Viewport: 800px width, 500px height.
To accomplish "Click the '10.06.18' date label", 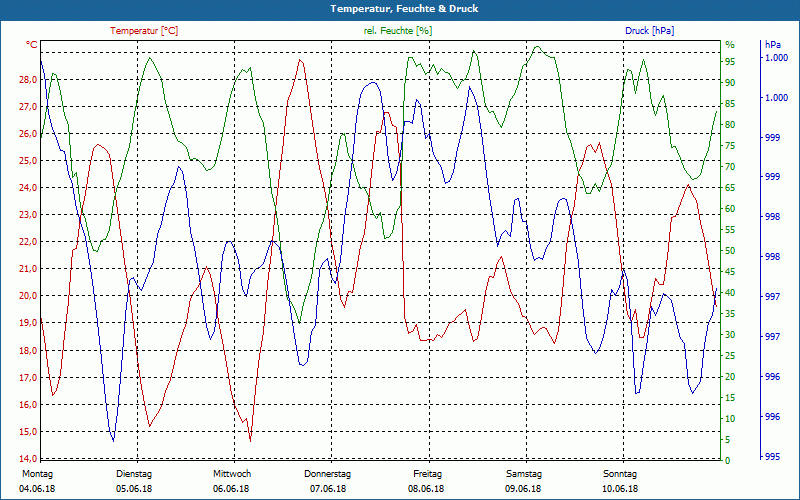I will coord(620,489).
